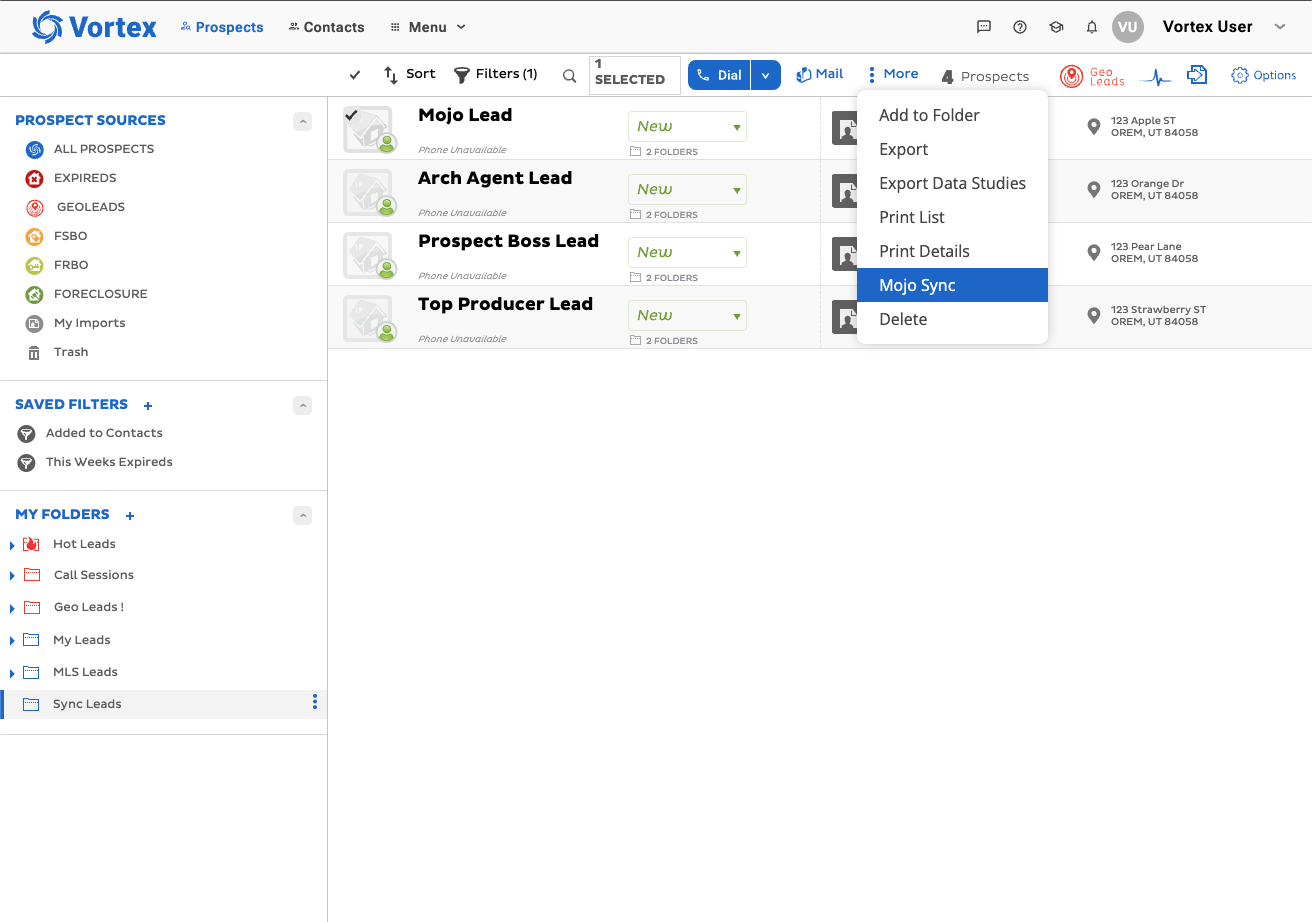This screenshot has height=922, width=1312.
Task: Expand the Hot Leads folder
Action: point(12,545)
